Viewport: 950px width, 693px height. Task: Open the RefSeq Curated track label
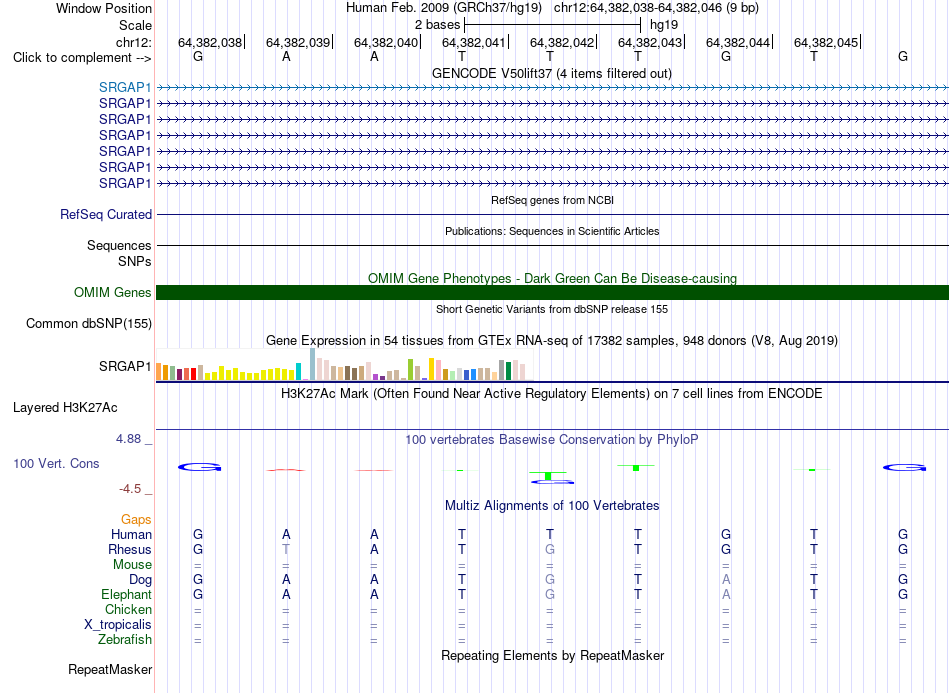(106, 214)
